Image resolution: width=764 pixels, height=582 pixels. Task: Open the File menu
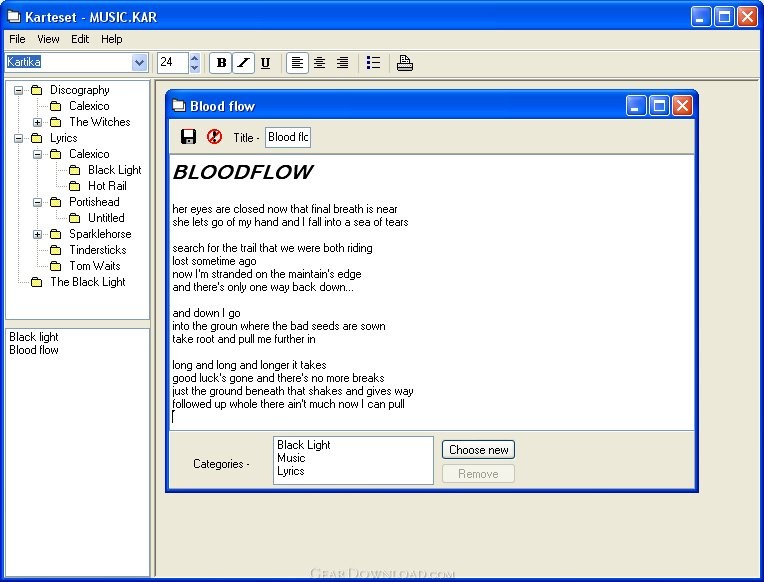point(17,39)
